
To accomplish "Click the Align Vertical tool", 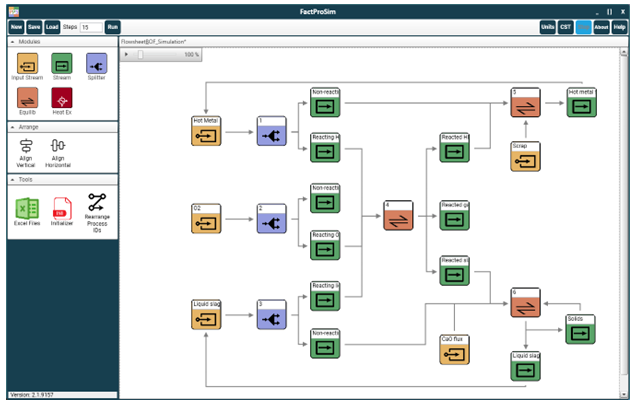I will (26, 153).
